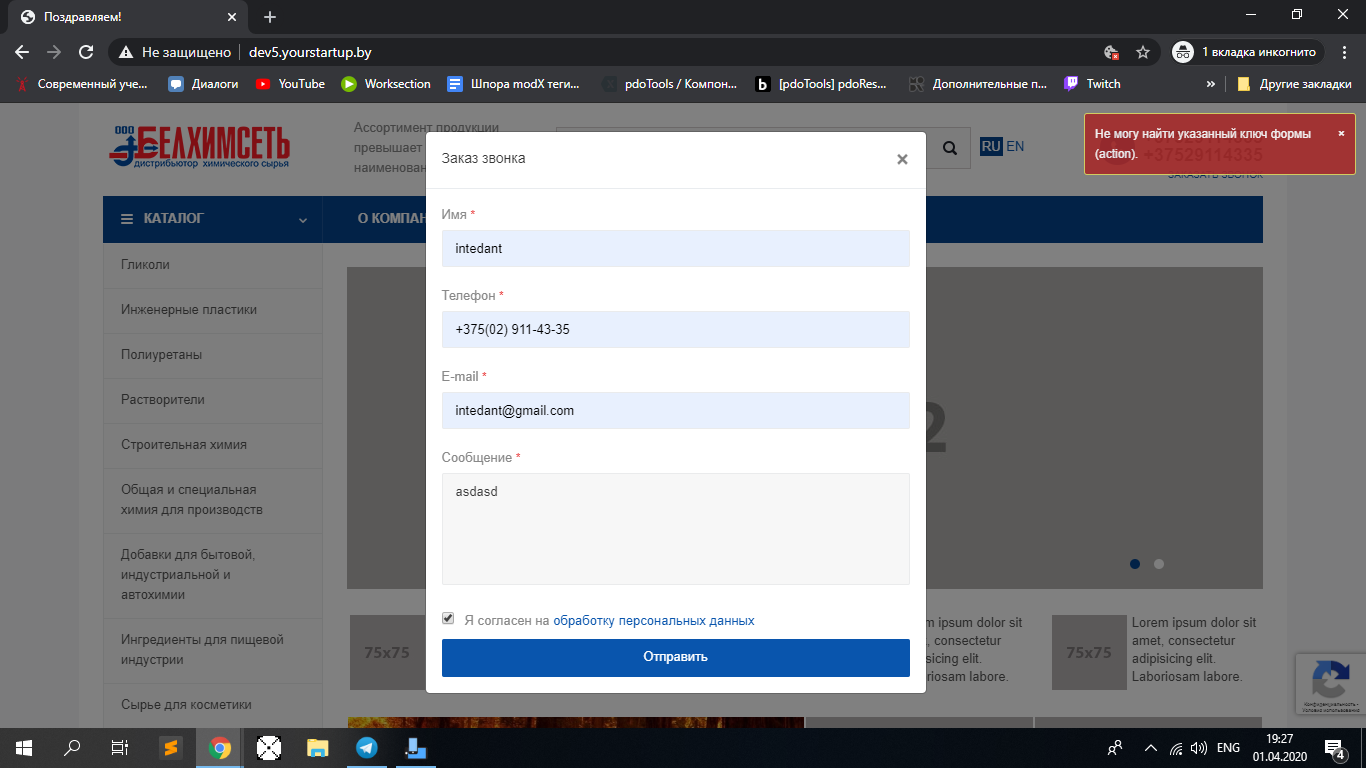Image resolution: width=1366 pixels, height=768 pixels.
Task: Uncheck the personal data consent checkbox
Action: pyautogui.click(x=448, y=619)
